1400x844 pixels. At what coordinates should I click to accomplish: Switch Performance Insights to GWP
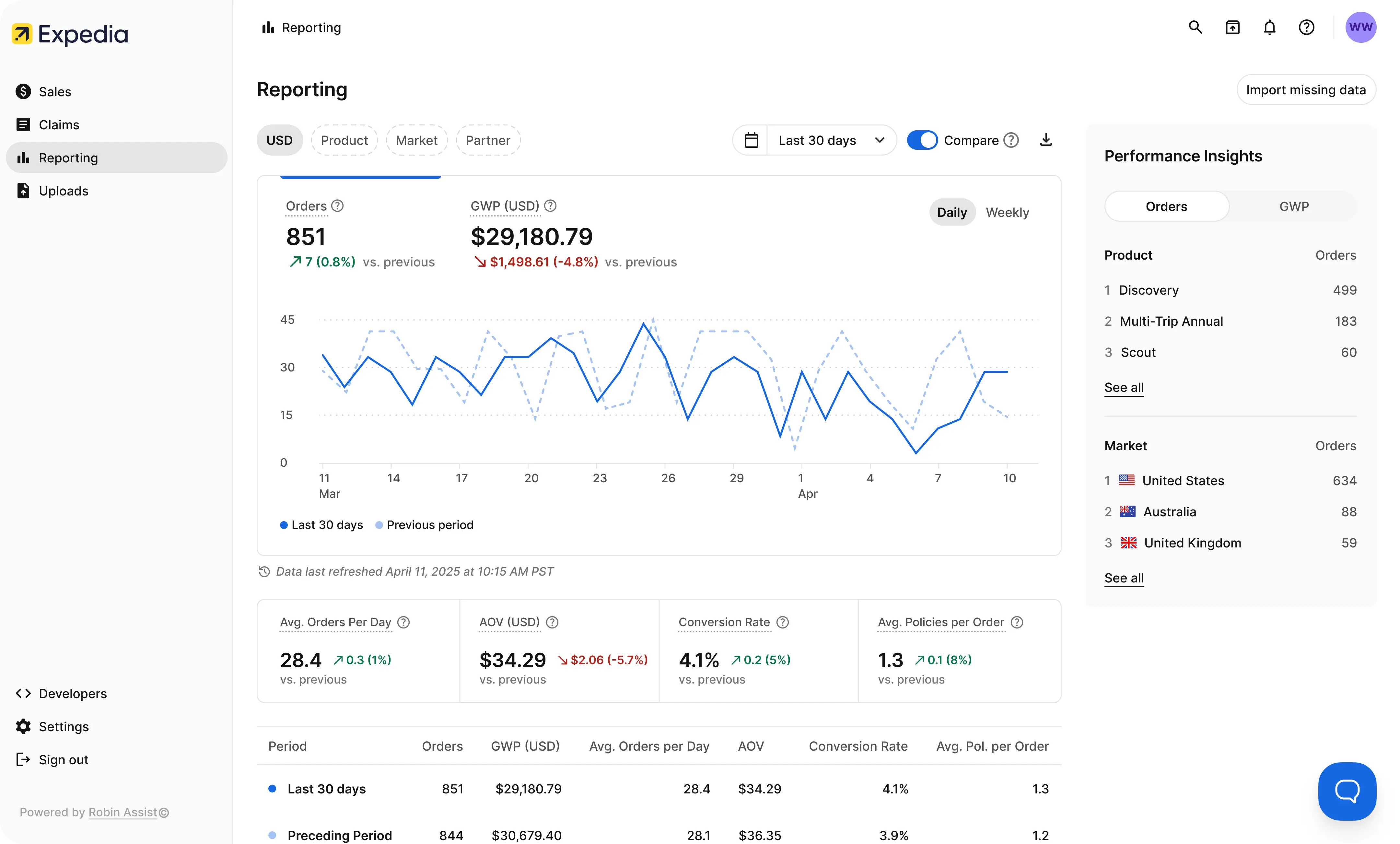pos(1294,206)
